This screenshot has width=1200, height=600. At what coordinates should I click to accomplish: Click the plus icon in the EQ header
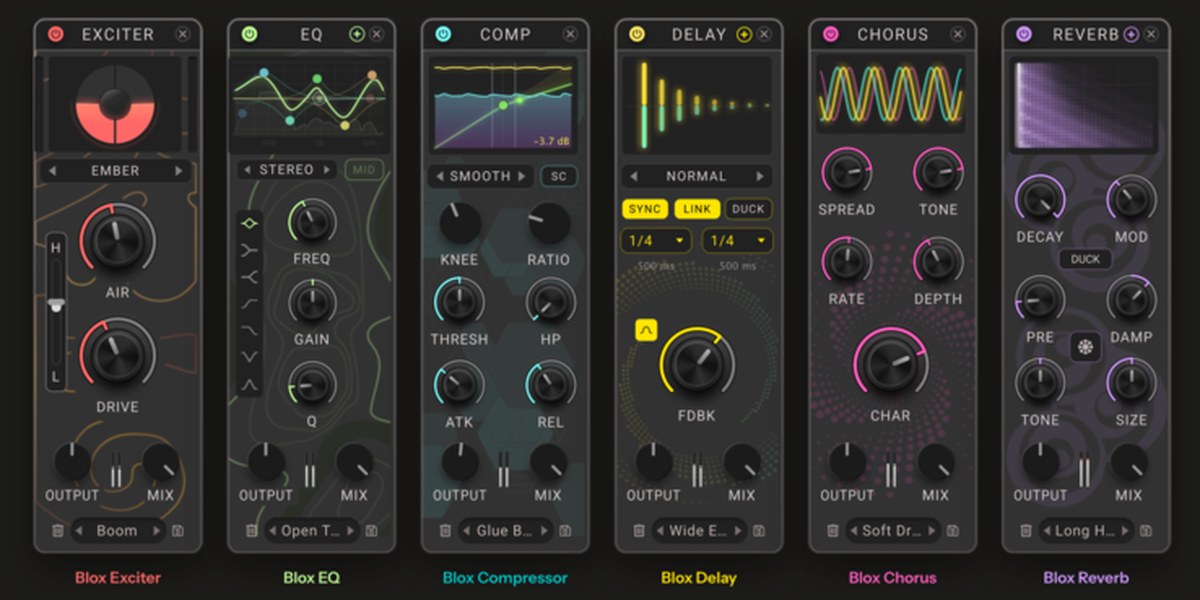tap(357, 34)
